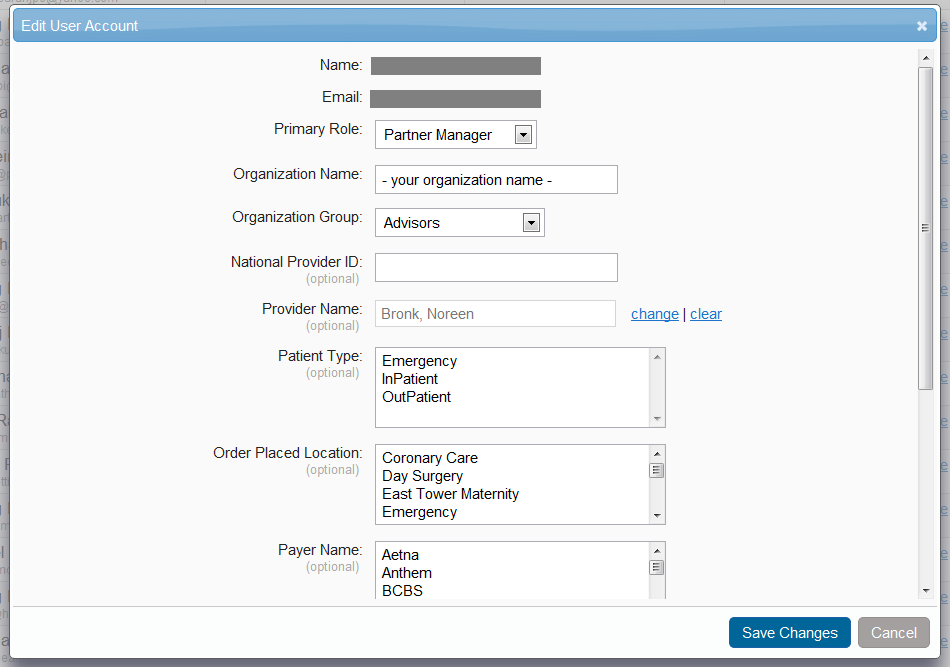Select Day Surgery order location
Screen dimensions: 950x667
click(422, 476)
